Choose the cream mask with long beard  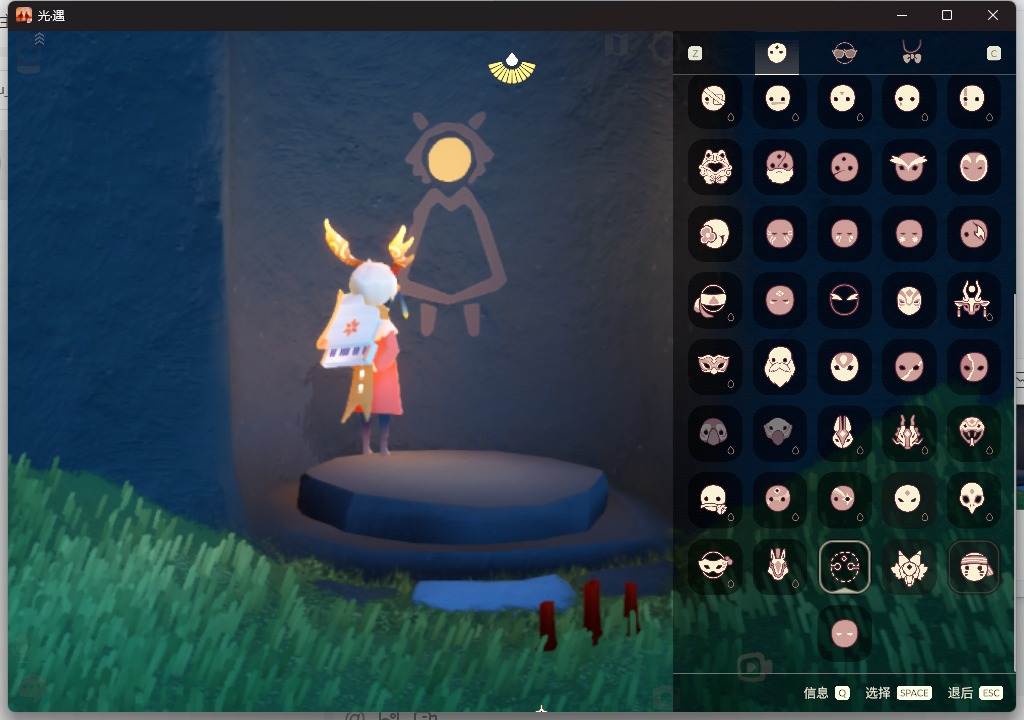pyautogui.click(x=778, y=367)
